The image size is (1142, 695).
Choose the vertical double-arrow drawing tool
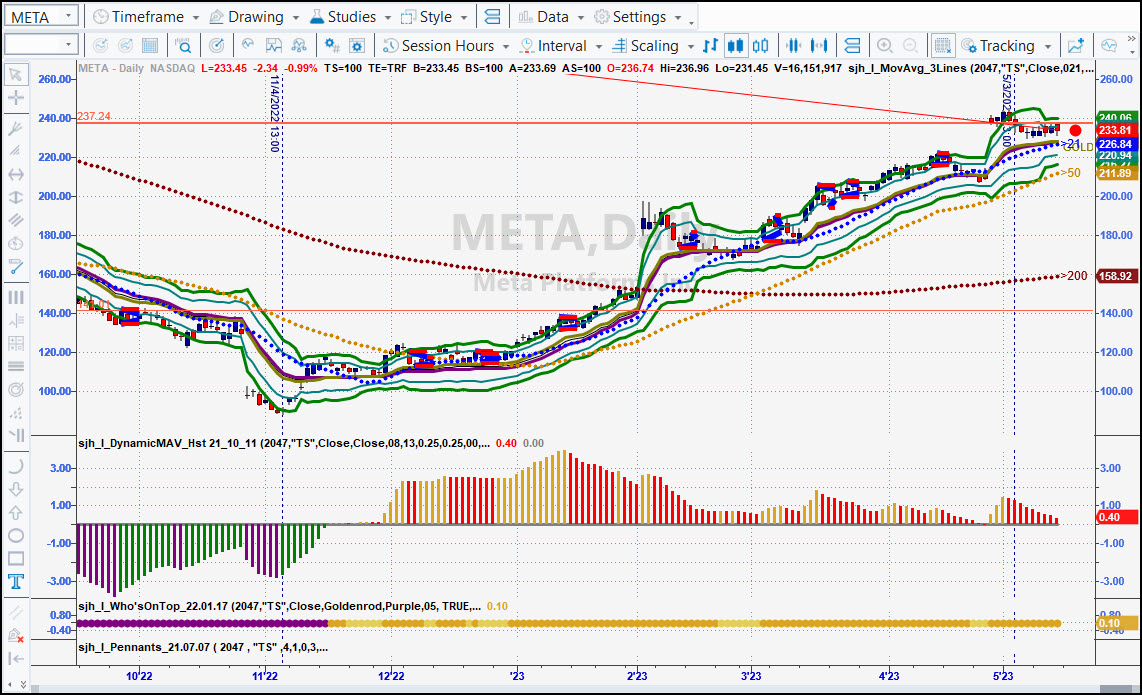(15, 197)
